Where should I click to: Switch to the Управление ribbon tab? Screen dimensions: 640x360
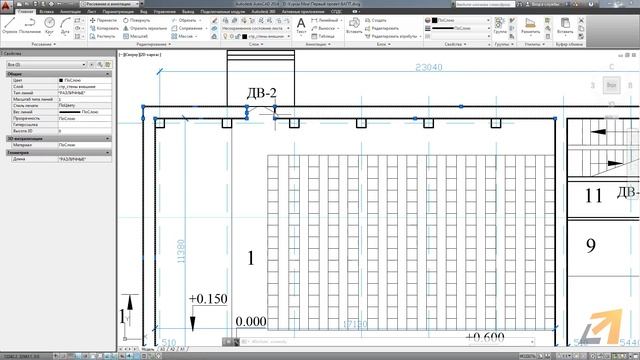[x=164, y=11]
